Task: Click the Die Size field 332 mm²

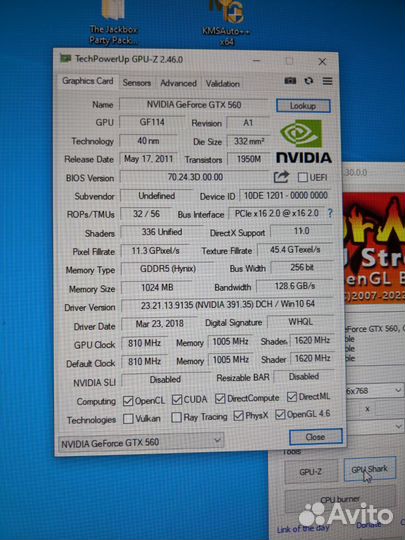Action: (249, 141)
